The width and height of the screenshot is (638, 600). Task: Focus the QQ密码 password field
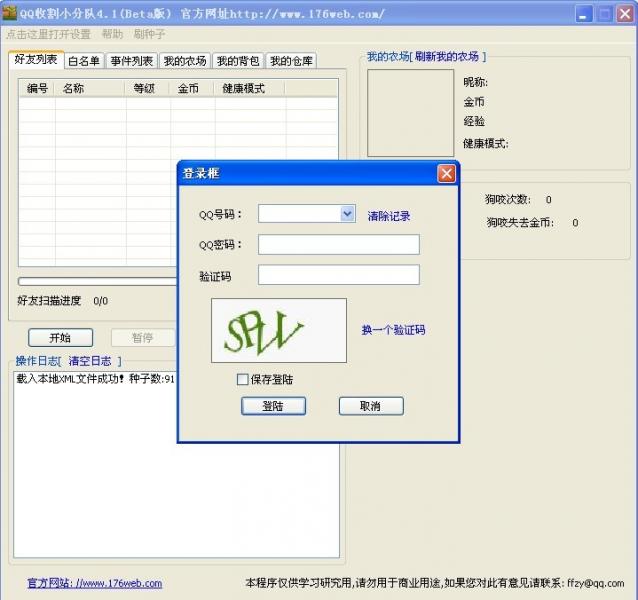[339, 244]
